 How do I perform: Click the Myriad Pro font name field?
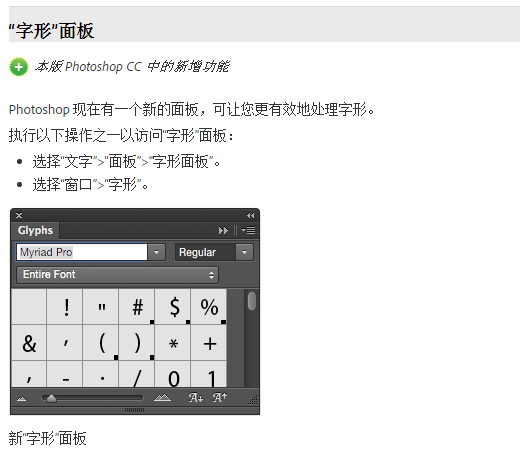tap(82, 252)
